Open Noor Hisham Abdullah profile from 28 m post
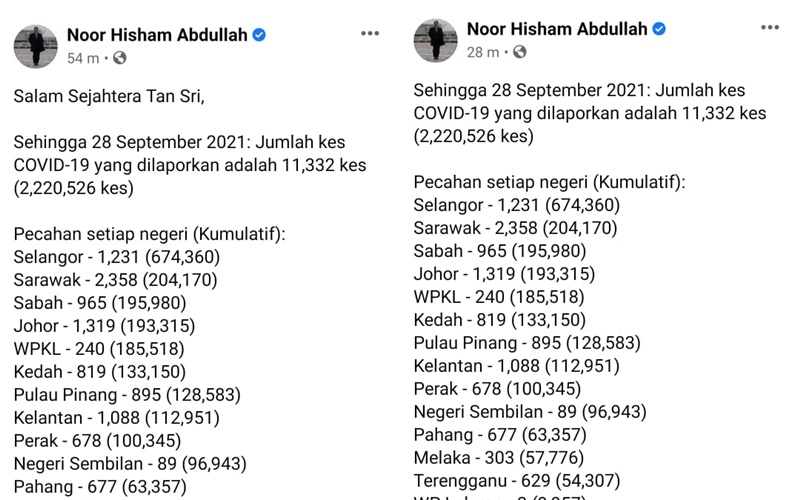800x500 pixels. tap(557, 29)
